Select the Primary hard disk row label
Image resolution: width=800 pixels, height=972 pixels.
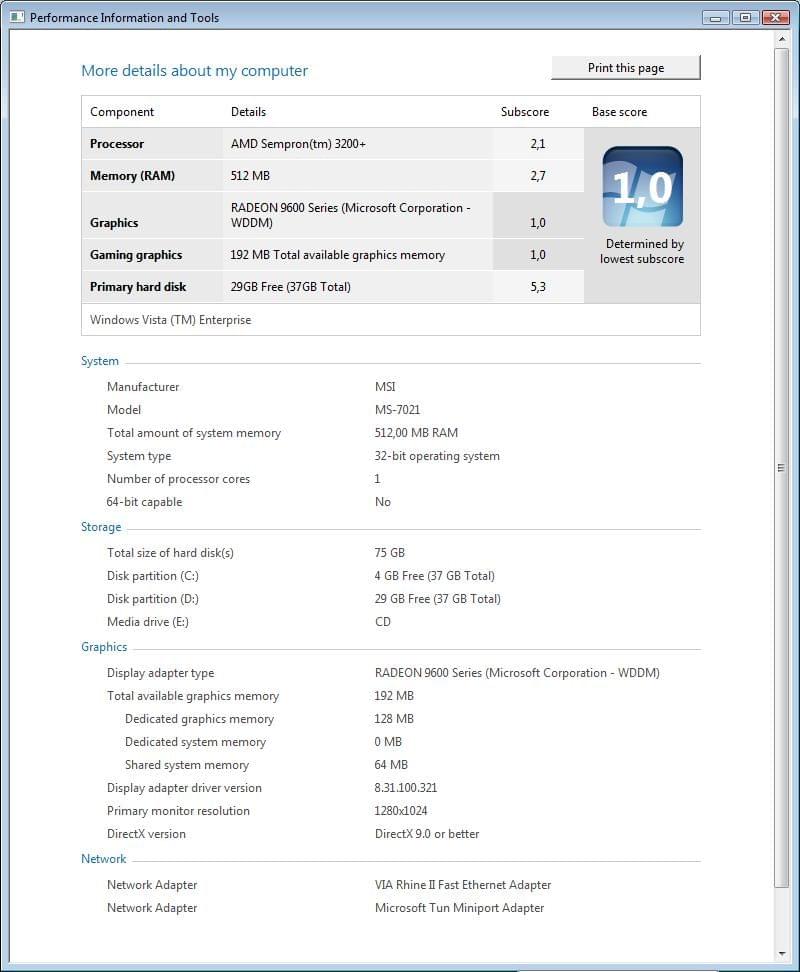point(138,286)
